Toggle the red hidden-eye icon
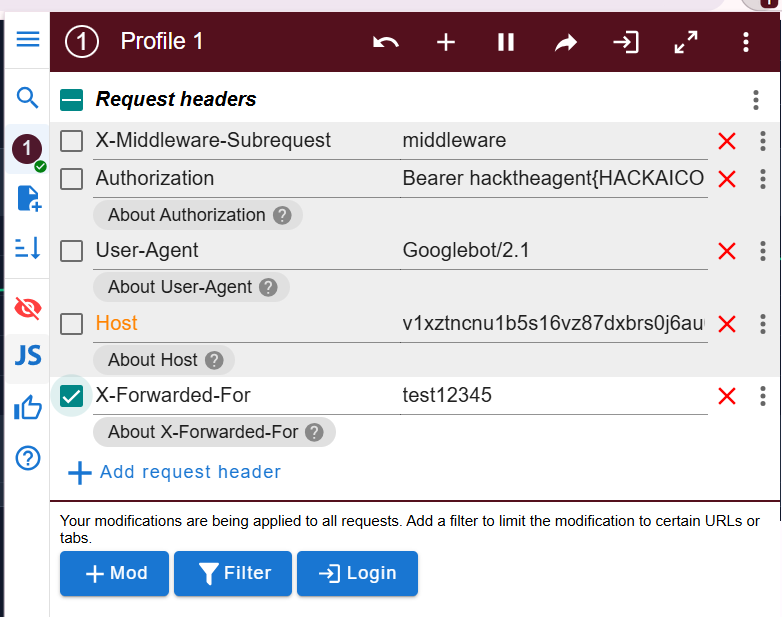This screenshot has width=782, height=617. point(28,308)
